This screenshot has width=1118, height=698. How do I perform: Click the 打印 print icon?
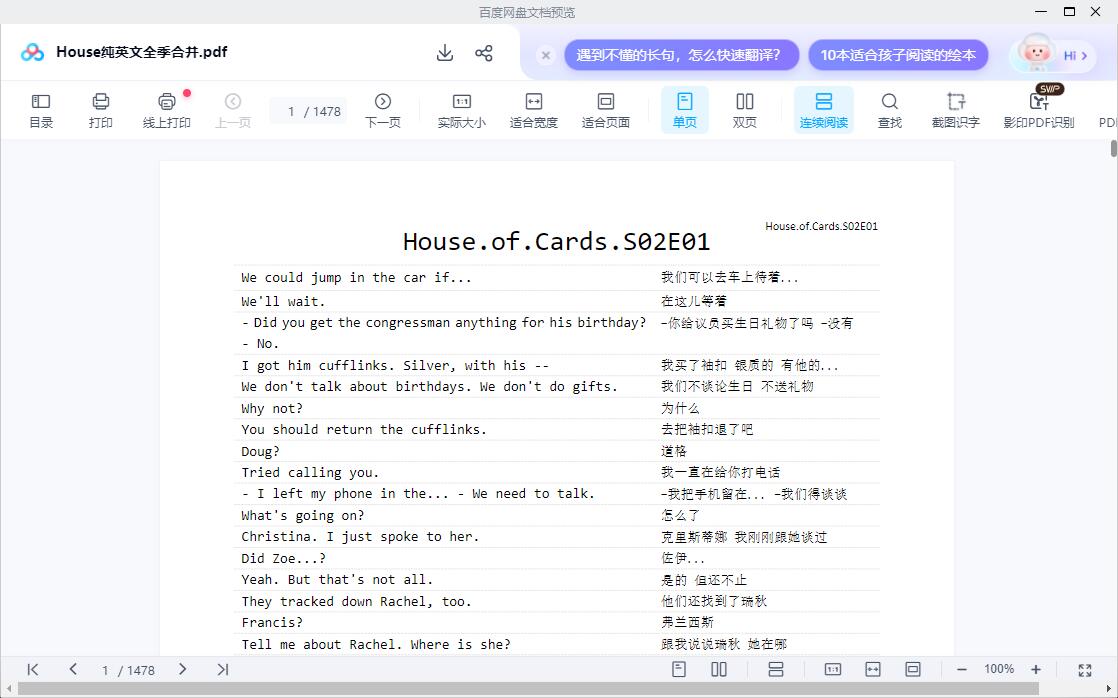tap(100, 110)
